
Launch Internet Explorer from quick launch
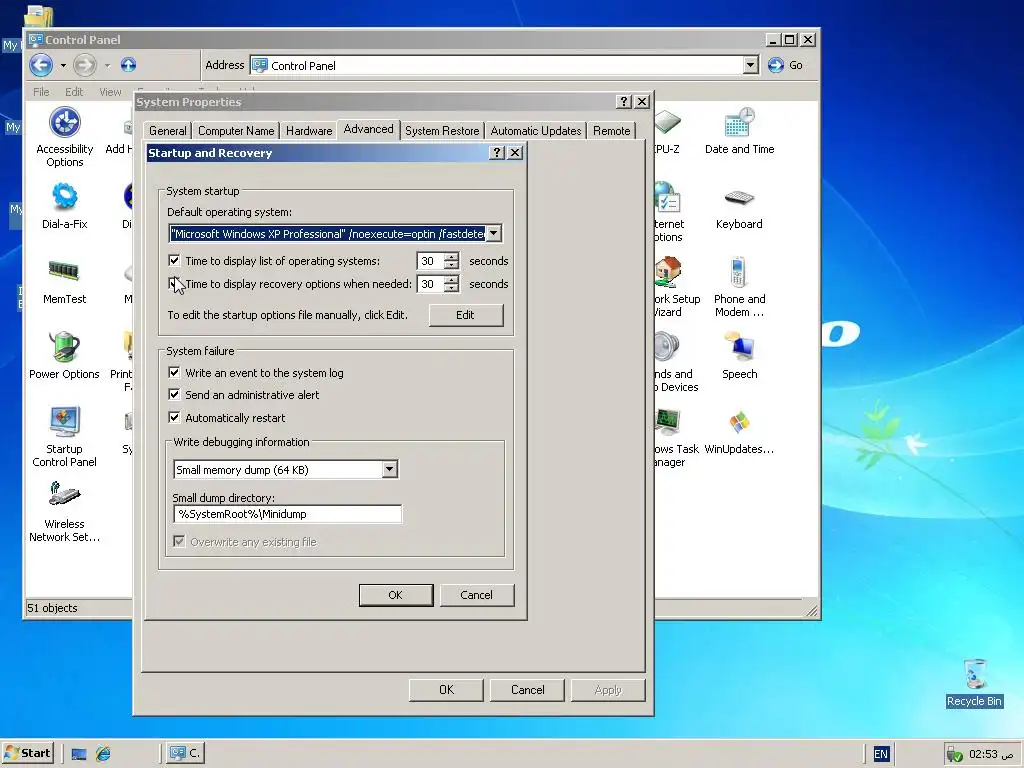[103, 754]
